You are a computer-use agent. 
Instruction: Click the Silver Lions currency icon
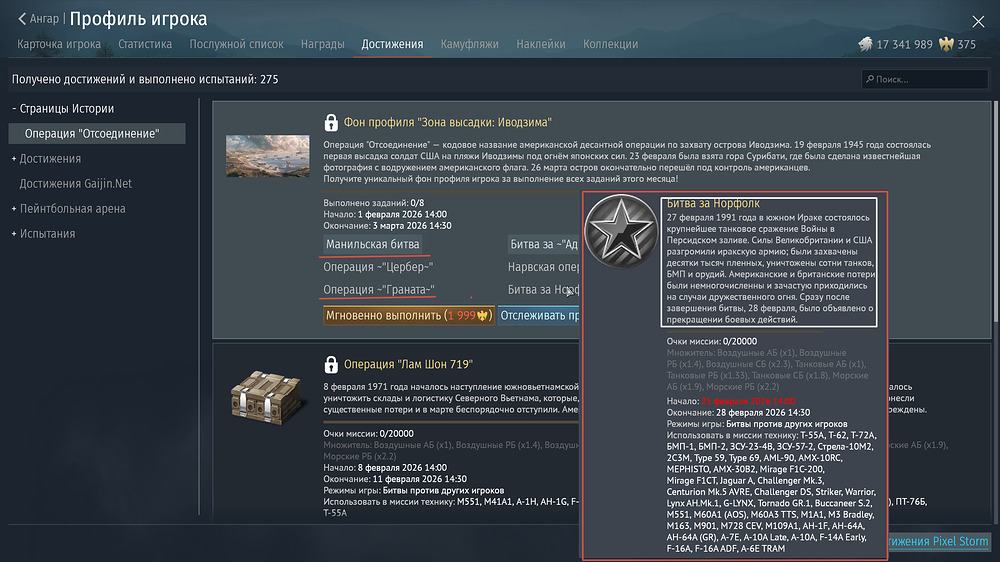coord(865,44)
